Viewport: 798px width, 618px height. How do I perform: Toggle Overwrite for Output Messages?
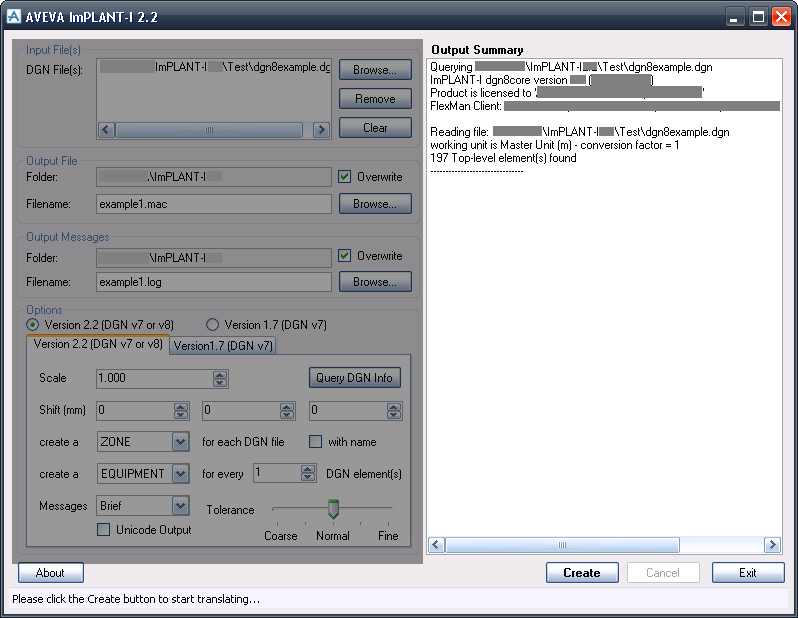click(345, 256)
